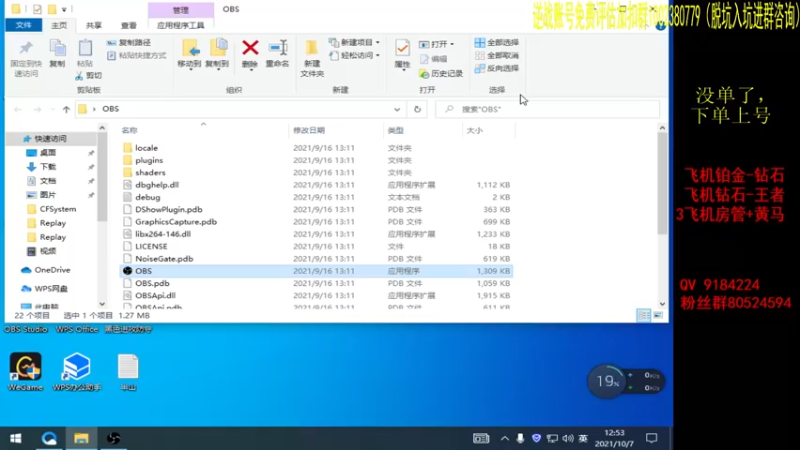Select 快速访问 in navigation pane
The width and height of the screenshot is (800, 450).
click(51, 139)
